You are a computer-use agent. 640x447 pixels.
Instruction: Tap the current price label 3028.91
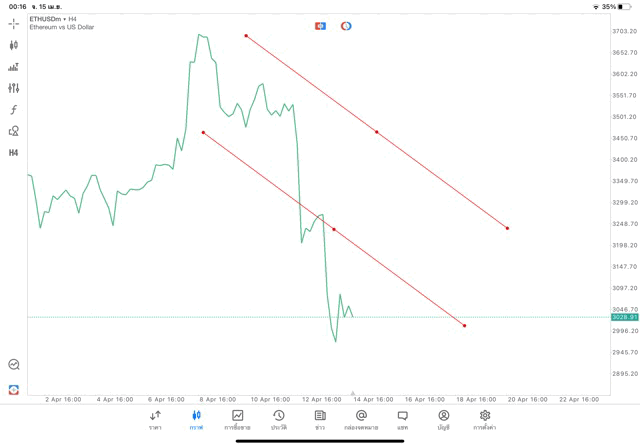point(625,317)
